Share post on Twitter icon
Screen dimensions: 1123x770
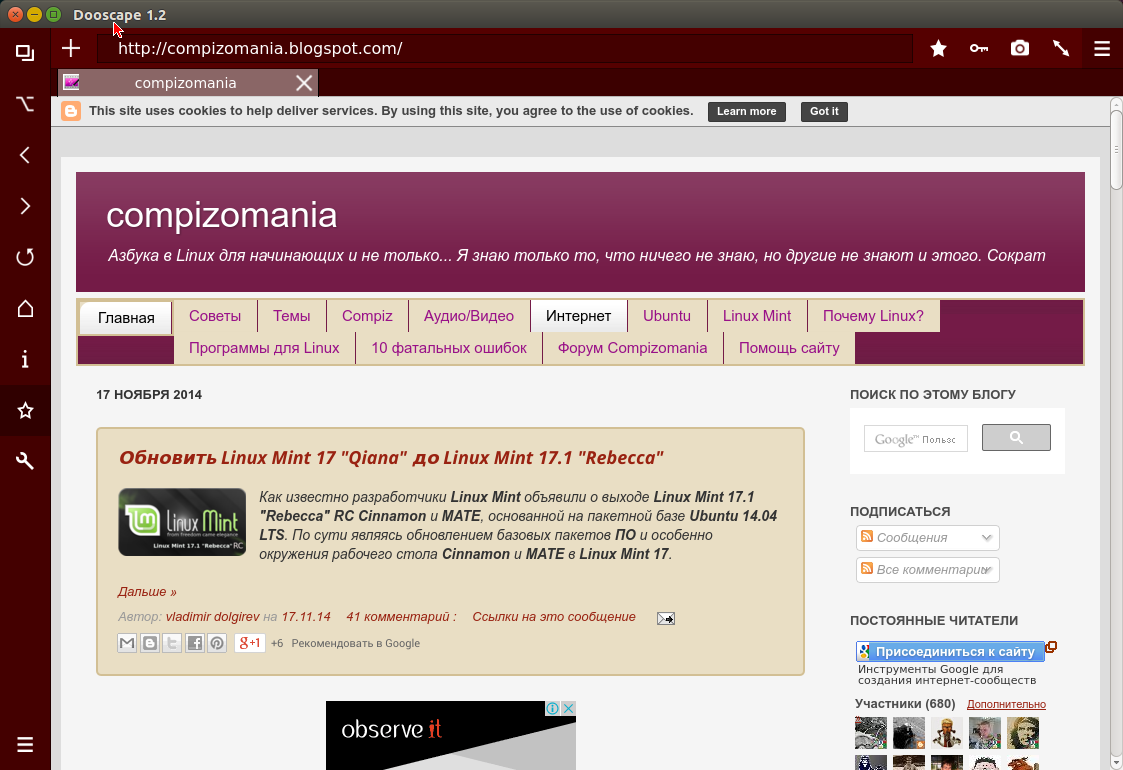tap(172, 643)
